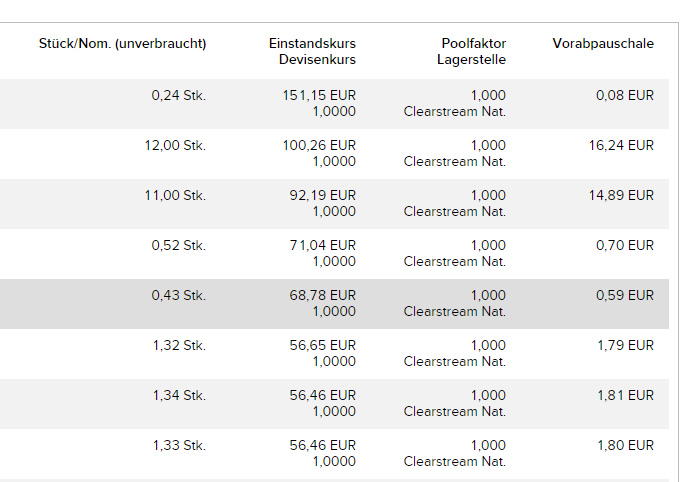Click the Einstandskurs Devisenkurs column header

coord(312,51)
